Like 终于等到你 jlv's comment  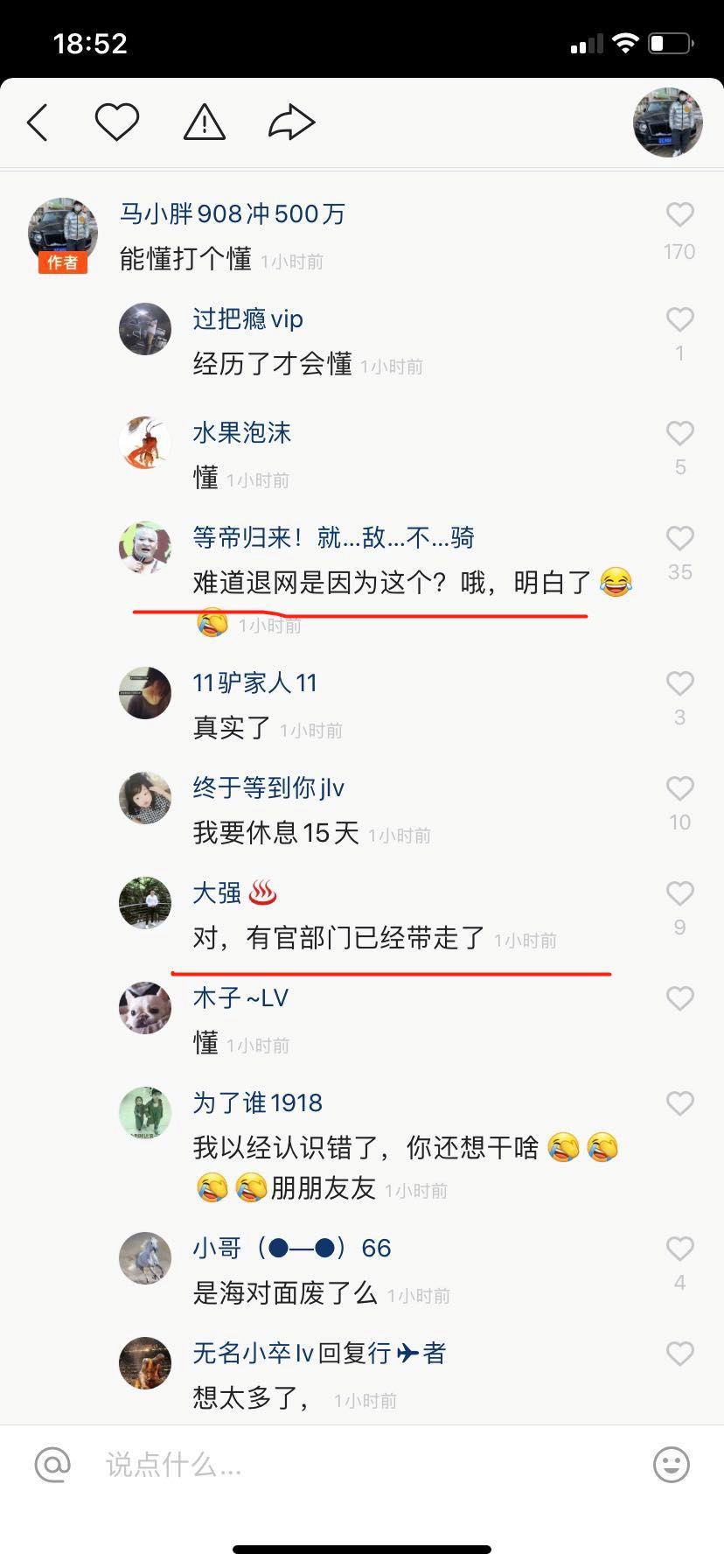pos(679,788)
